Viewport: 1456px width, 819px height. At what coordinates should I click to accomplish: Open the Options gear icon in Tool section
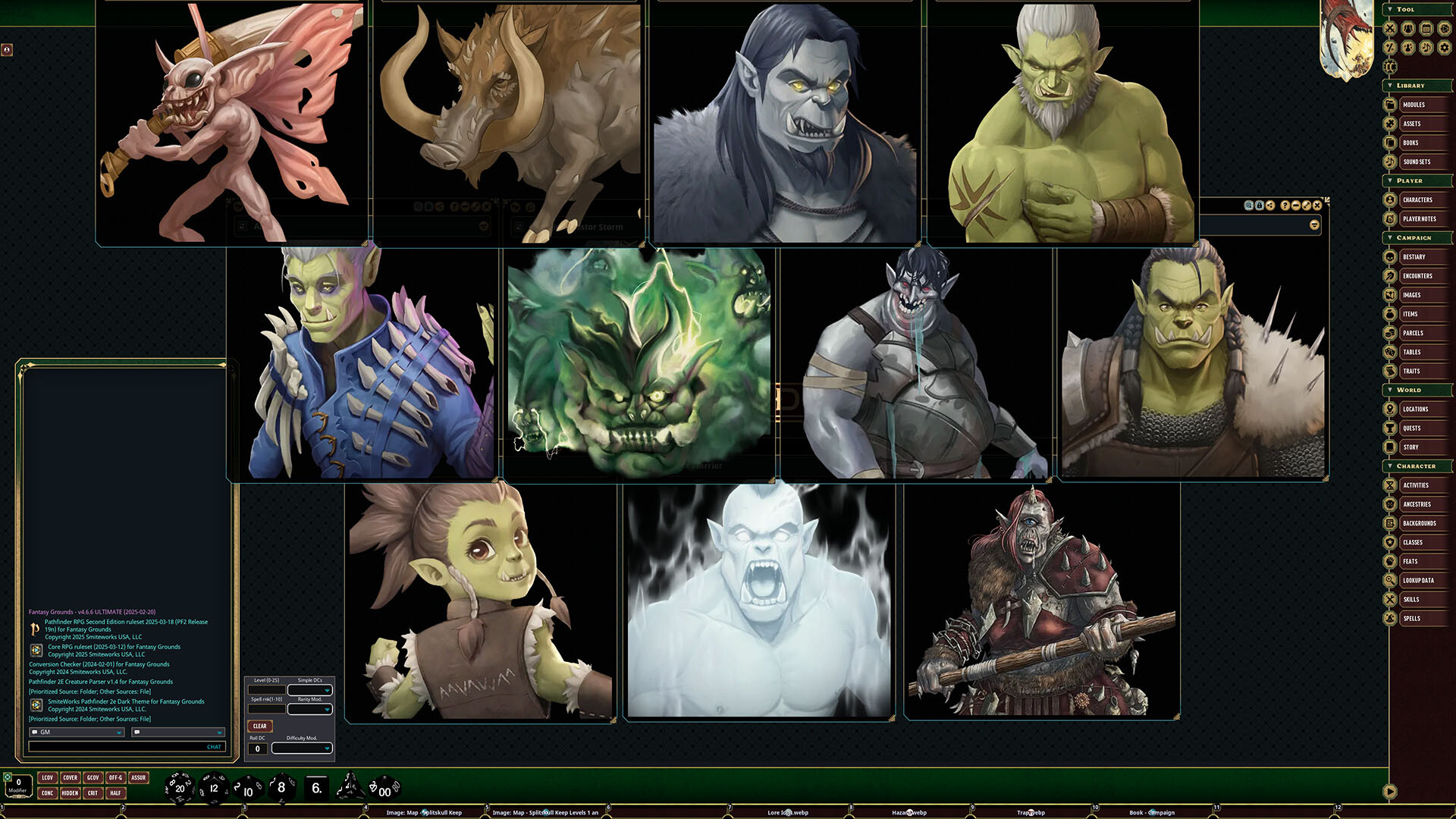point(1444,47)
